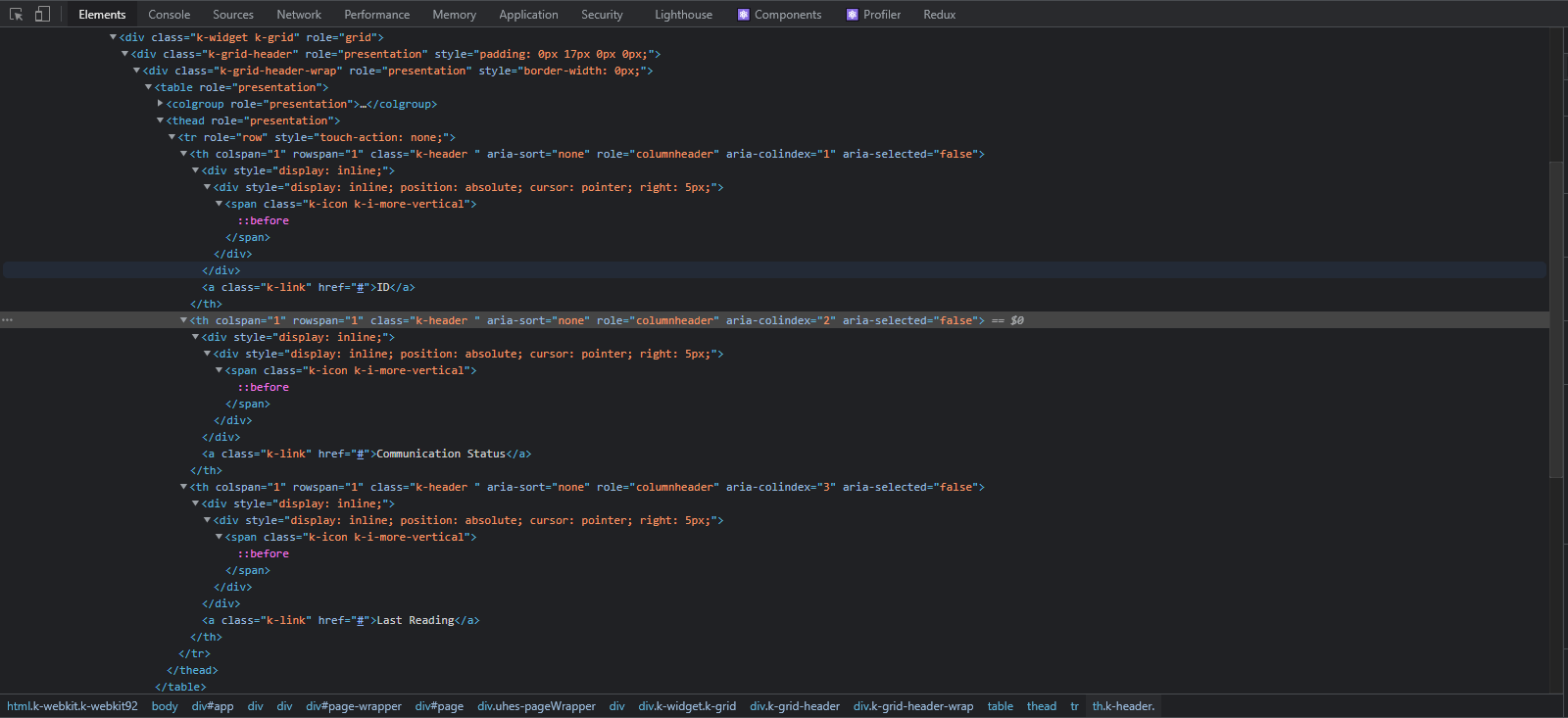Collapse the thead node
Viewport: 1568px width, 718px height.
tap(160, 120)
